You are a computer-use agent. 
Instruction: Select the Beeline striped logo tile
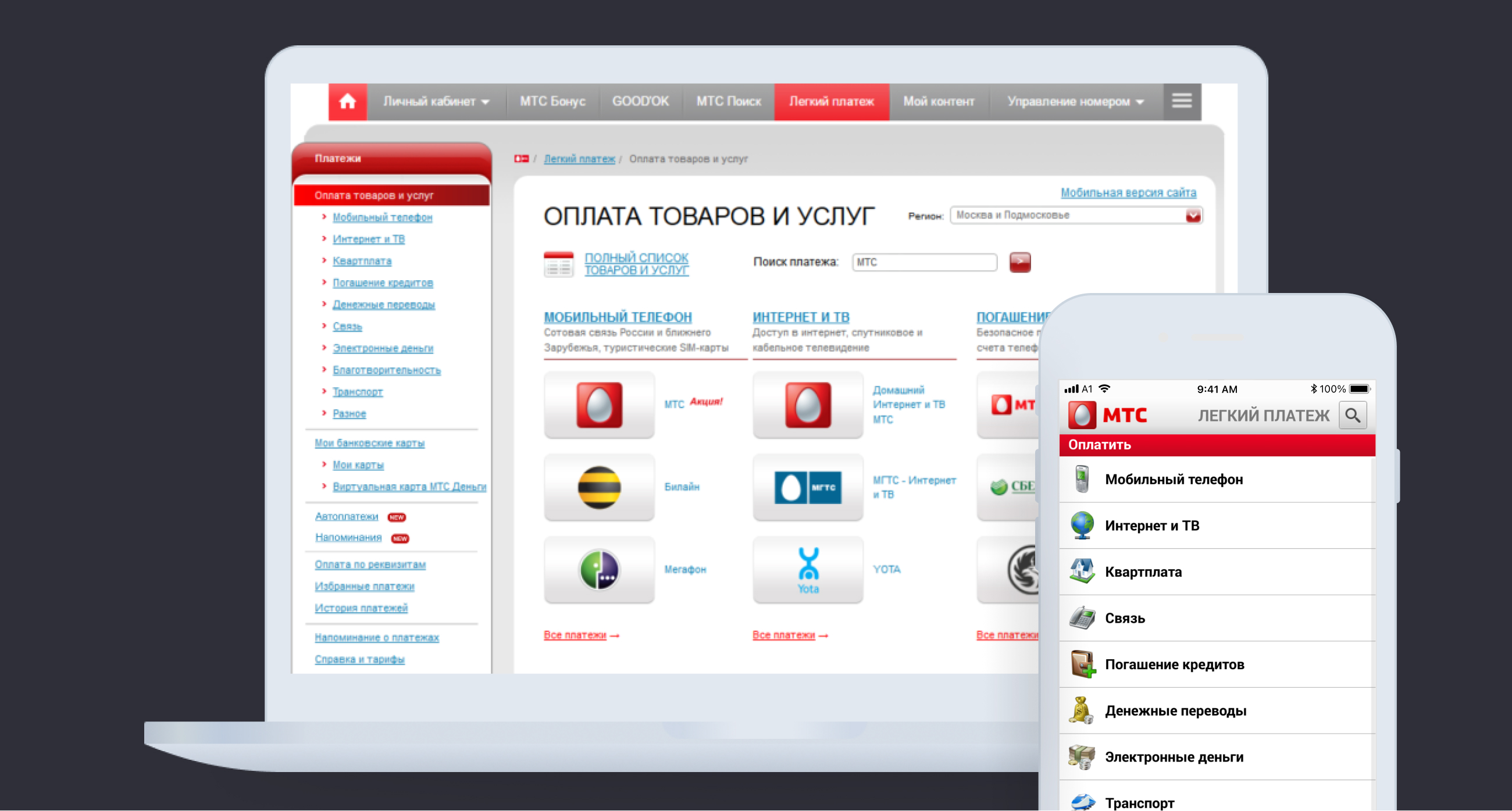(599, 487)
